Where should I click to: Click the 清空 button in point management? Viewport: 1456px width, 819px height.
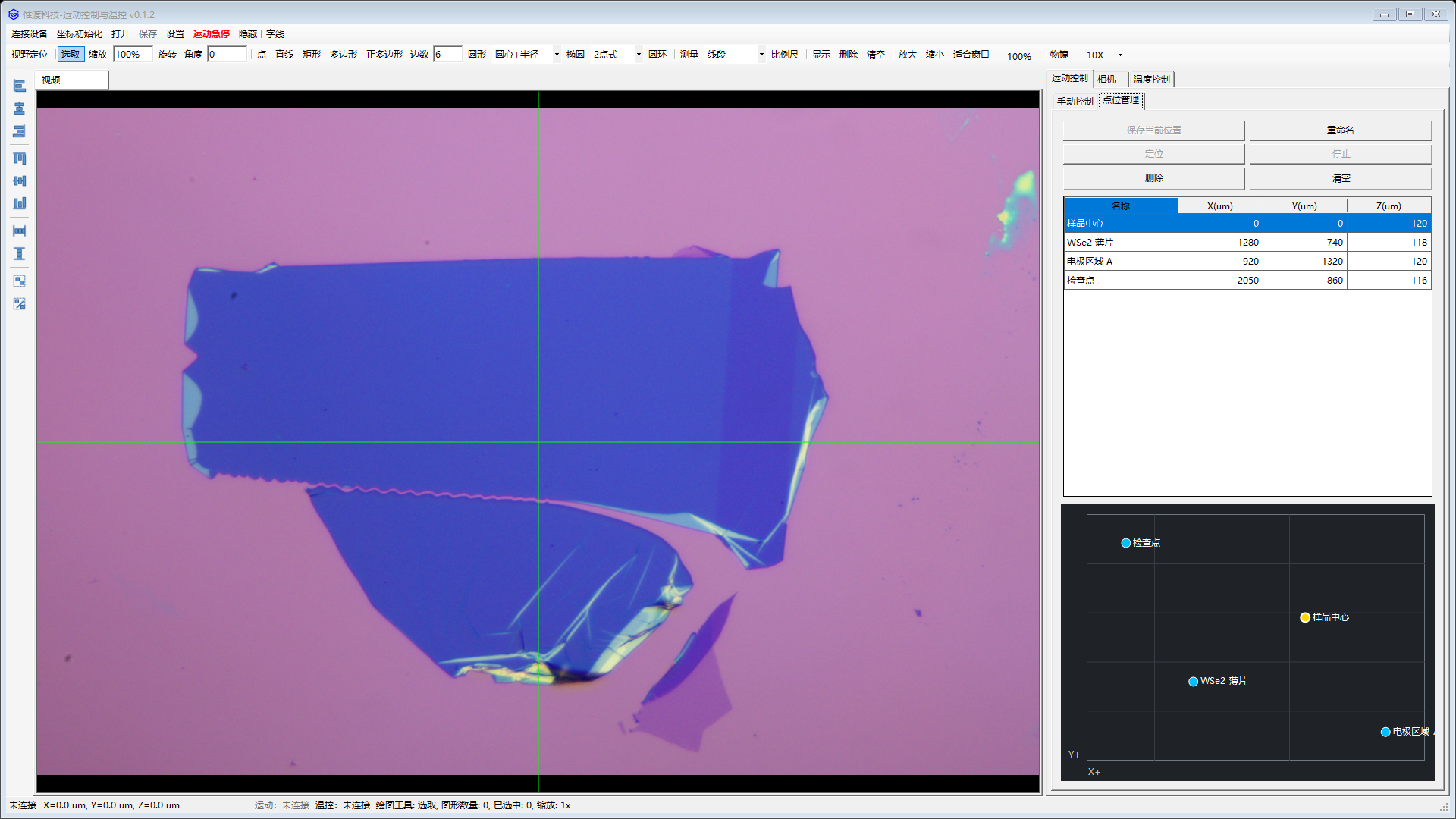coord(1341,178)
